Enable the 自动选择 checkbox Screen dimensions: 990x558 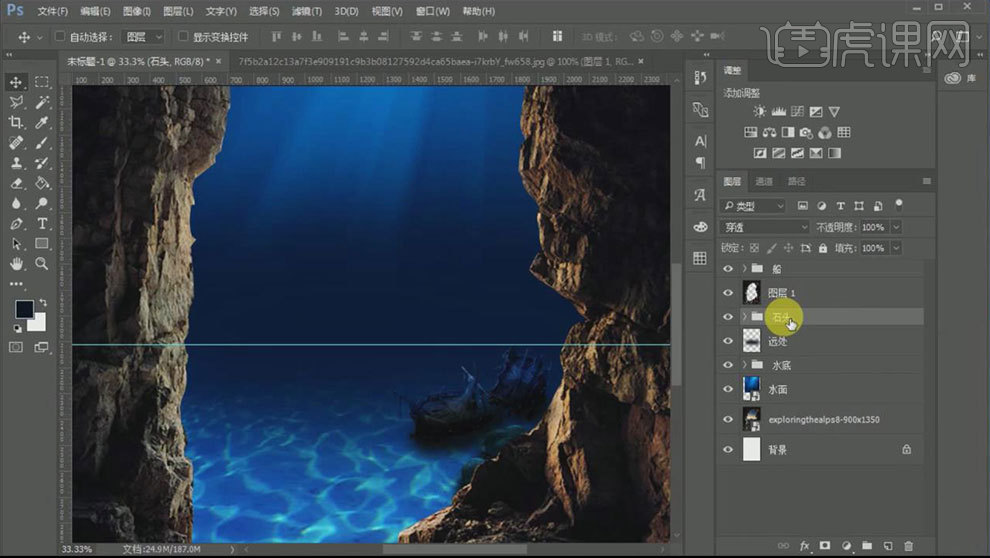pyautogui.click(x=60, y=37)
